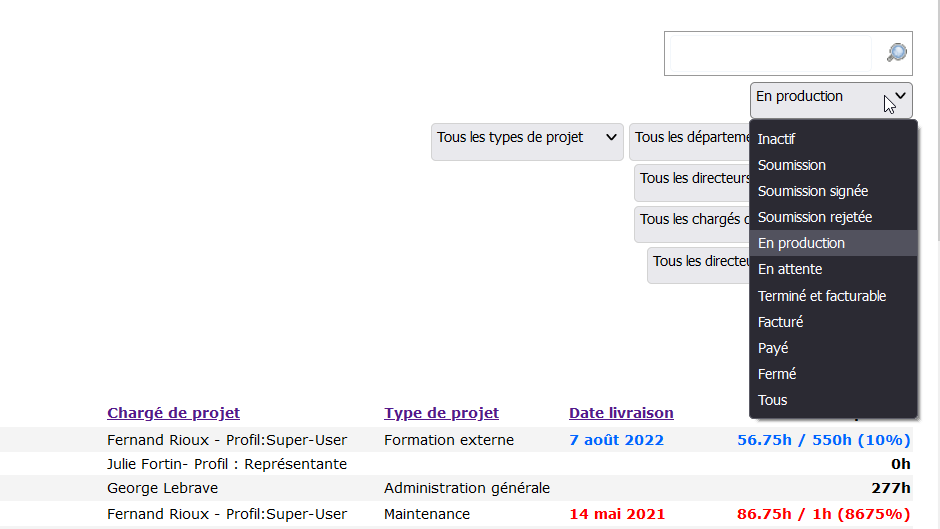
Task: Sort by Type de projet header
Action: point(441,413)
